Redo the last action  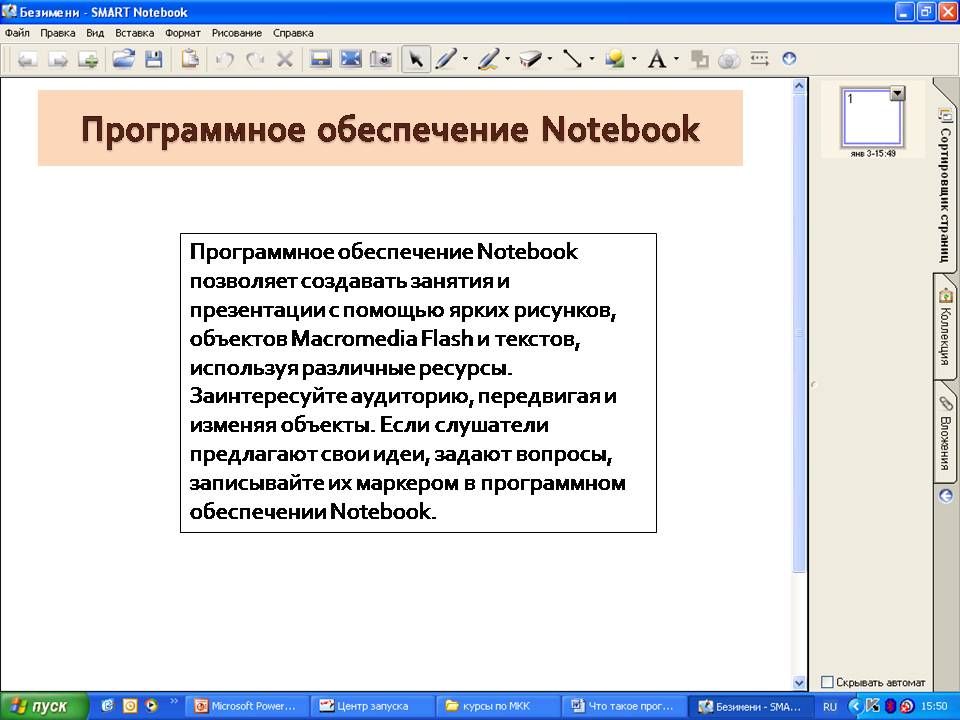255,59
